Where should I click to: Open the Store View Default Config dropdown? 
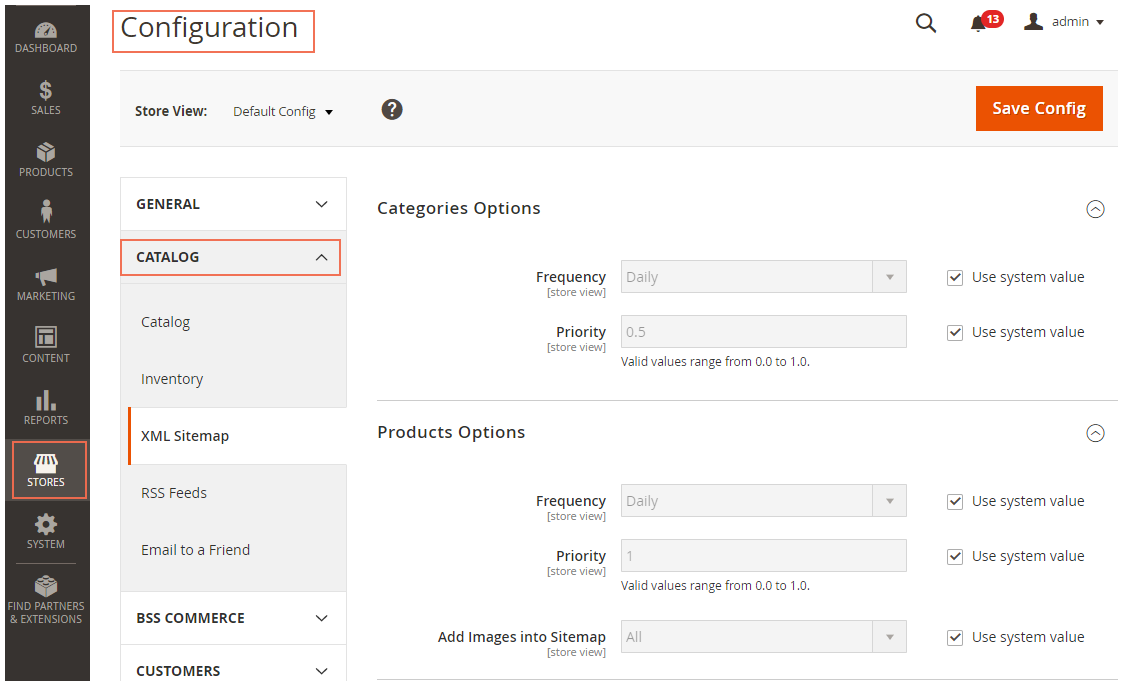(x=283, y=112)
